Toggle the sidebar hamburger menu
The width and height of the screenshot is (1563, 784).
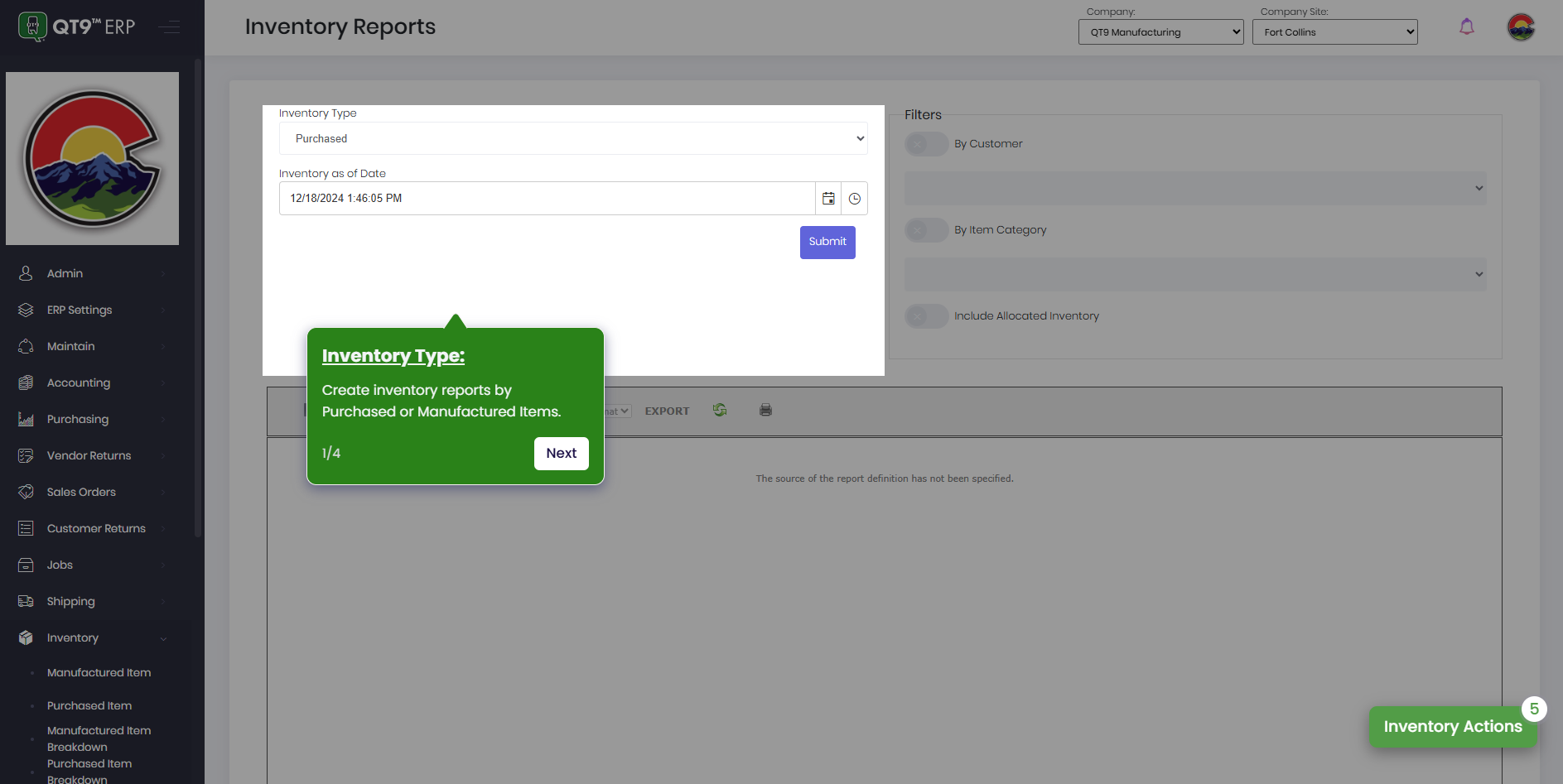tap(169, 27)
